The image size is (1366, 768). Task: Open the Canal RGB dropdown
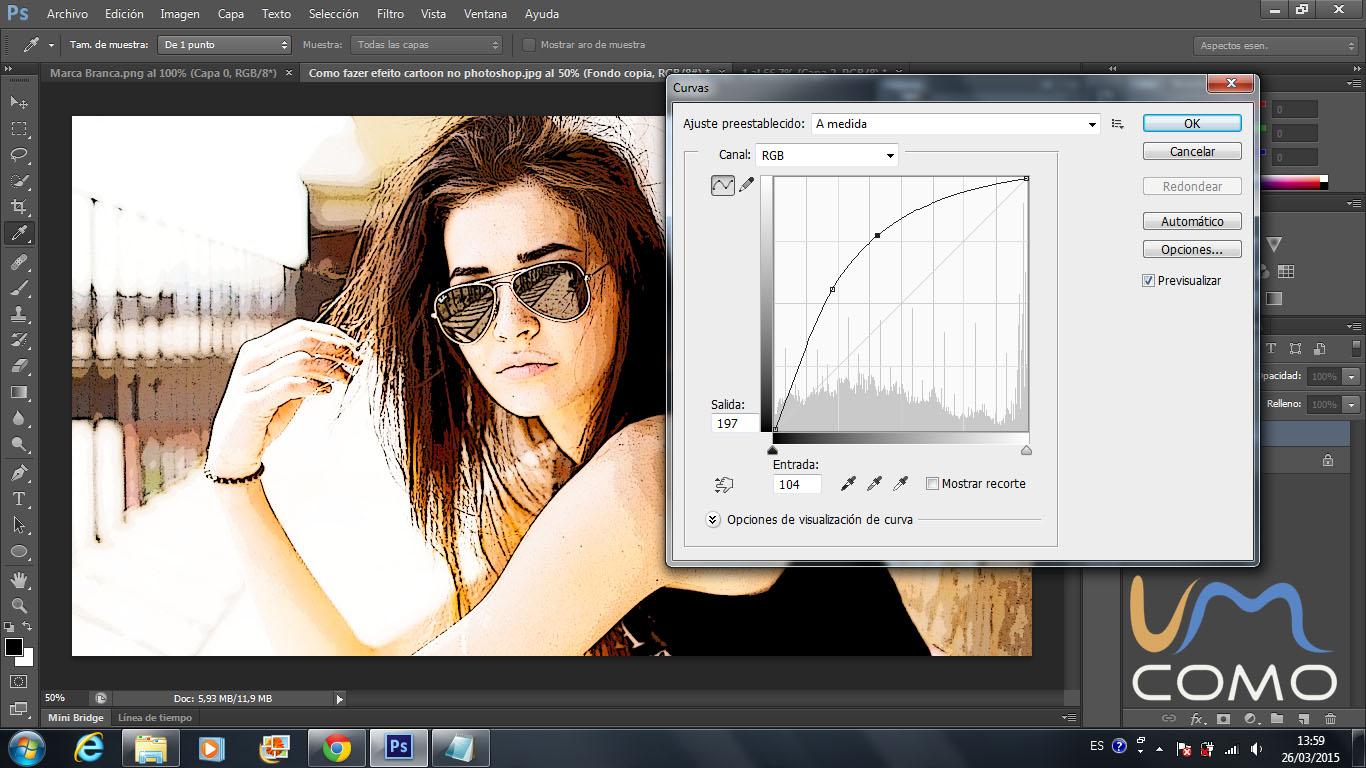tap(827, 155)
